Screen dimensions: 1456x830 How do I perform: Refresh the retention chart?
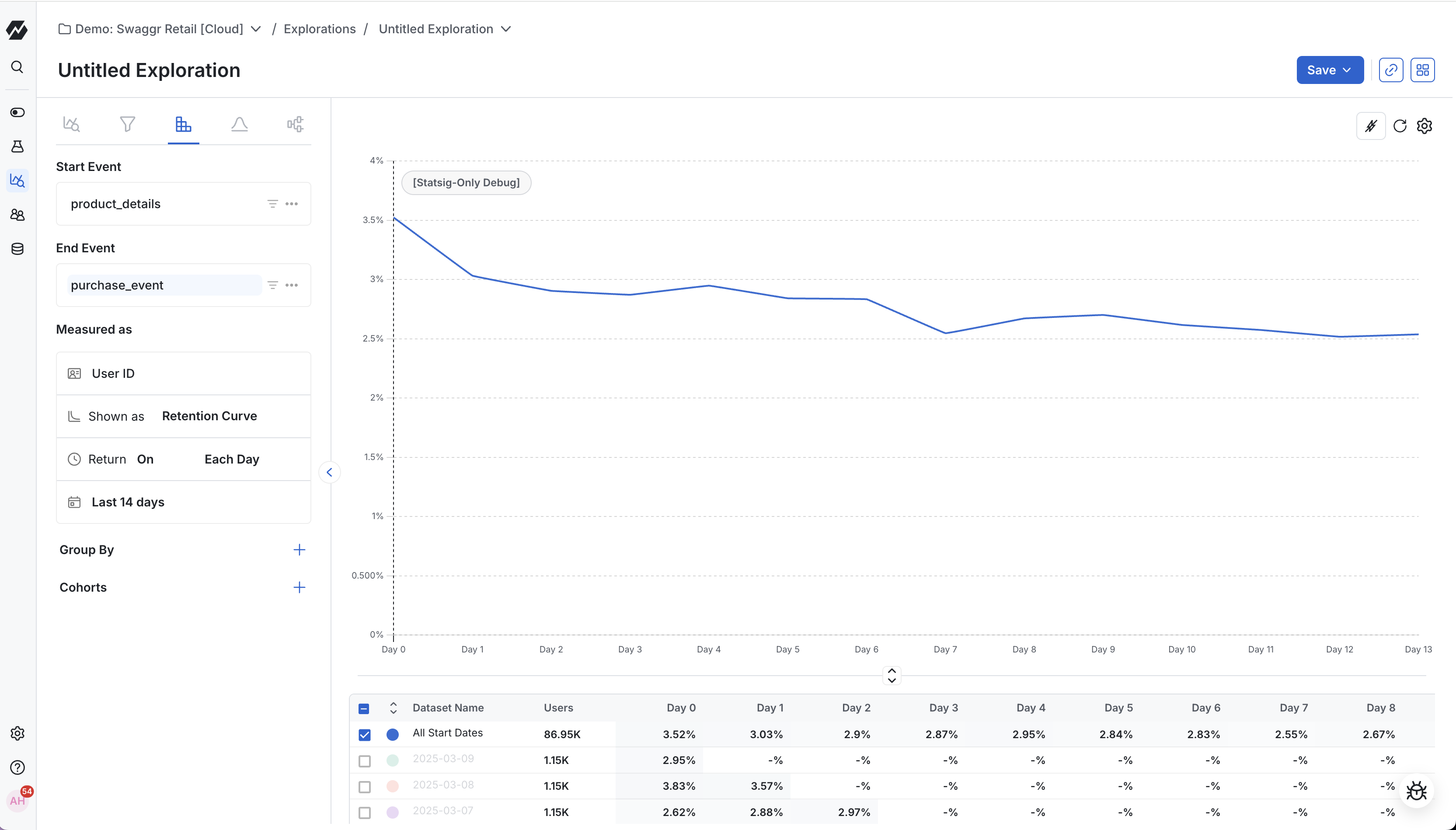coord(1399,126)
